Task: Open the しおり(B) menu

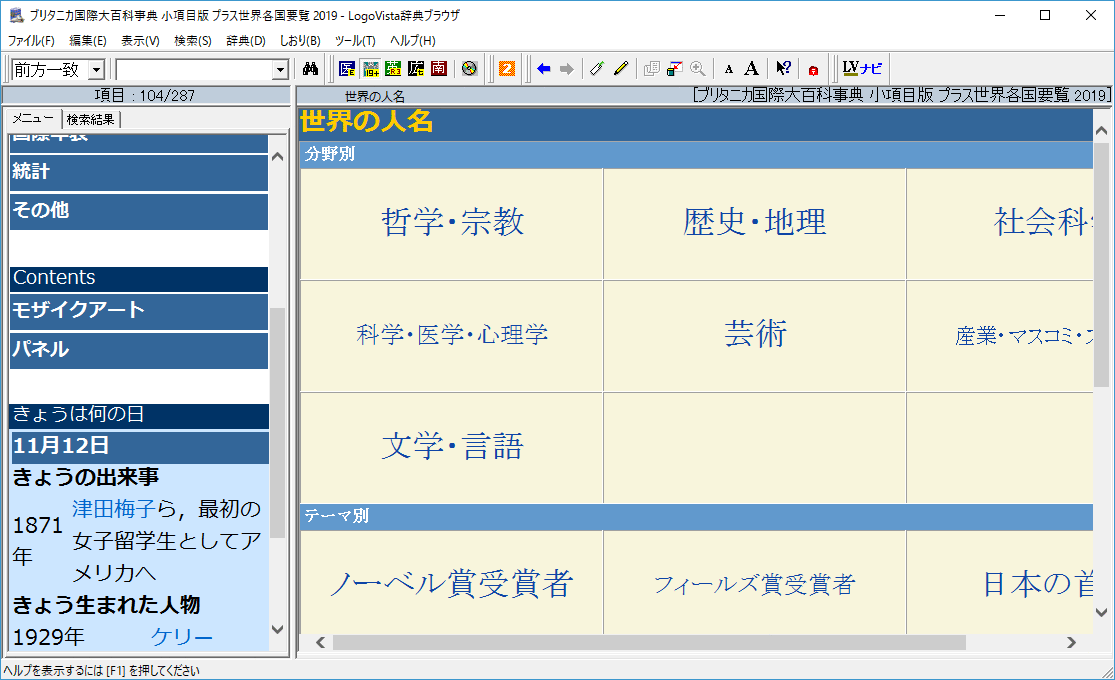Action: coord(300,41)
